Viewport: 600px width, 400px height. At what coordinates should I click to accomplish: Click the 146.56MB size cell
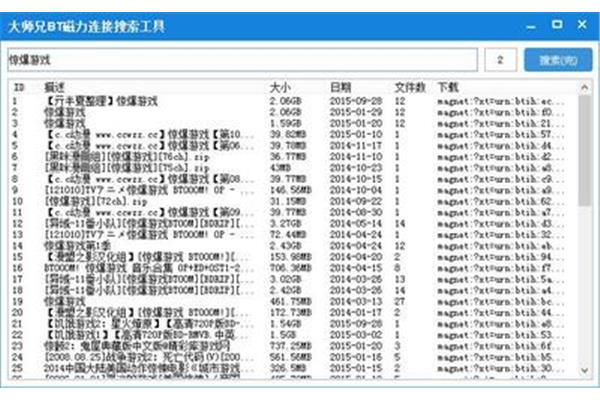coord(291,190)
